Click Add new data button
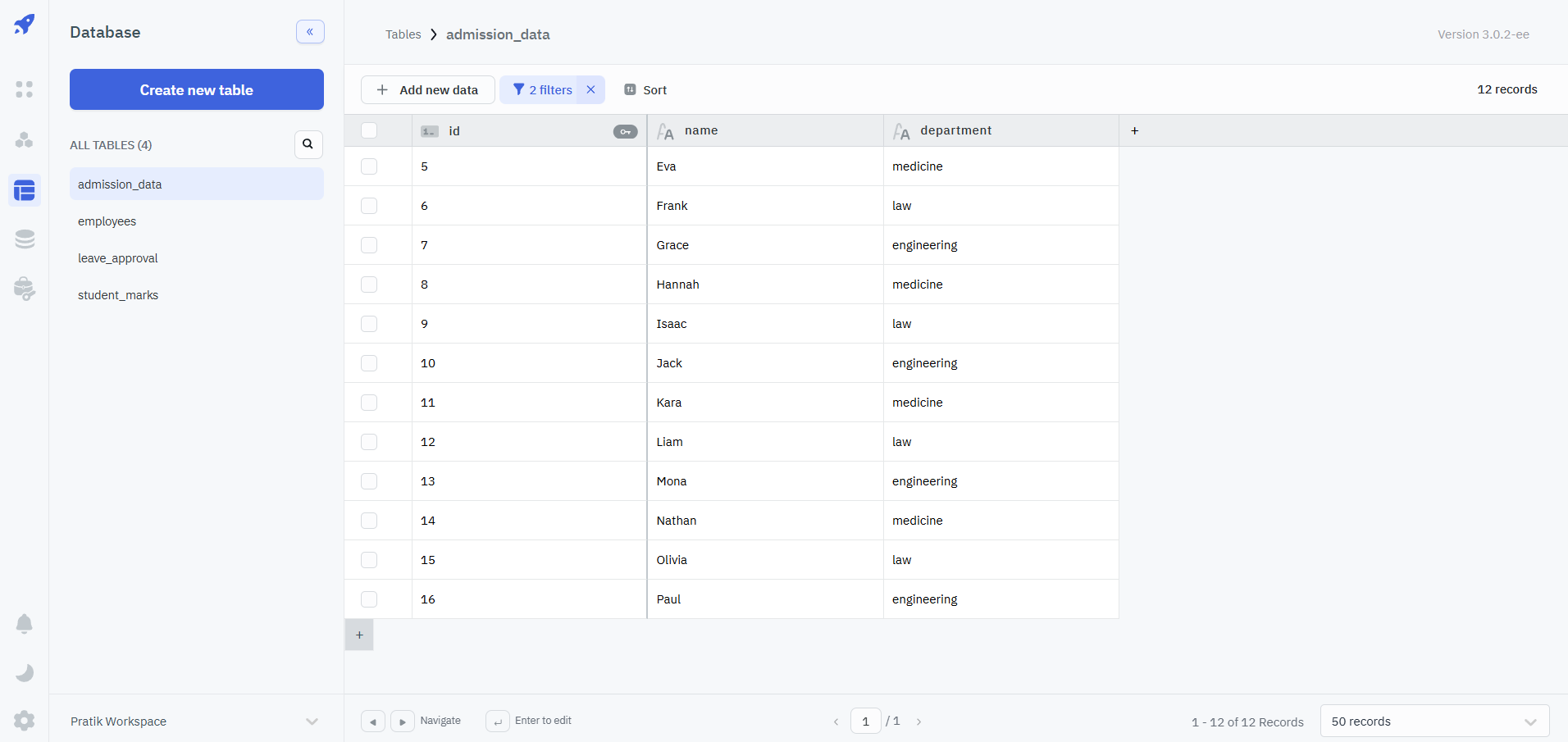The image size is (1568, 742). (x=427, y=90)
